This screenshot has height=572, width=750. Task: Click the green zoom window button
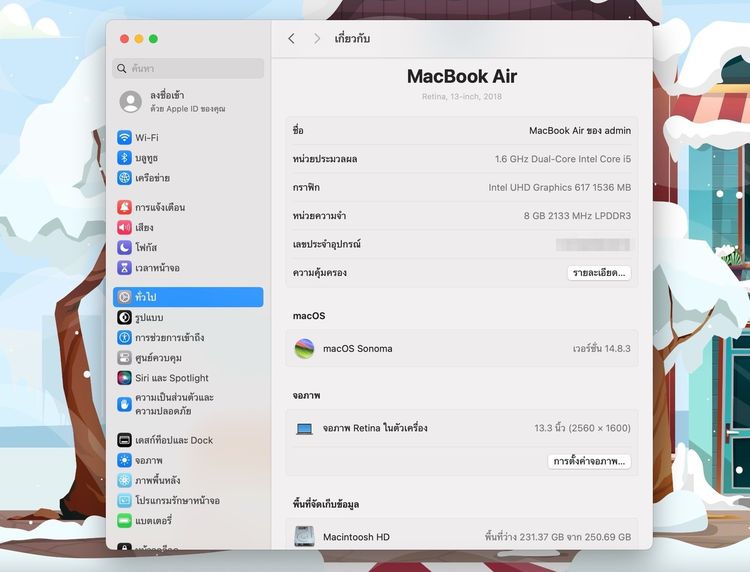click(154, 39)
